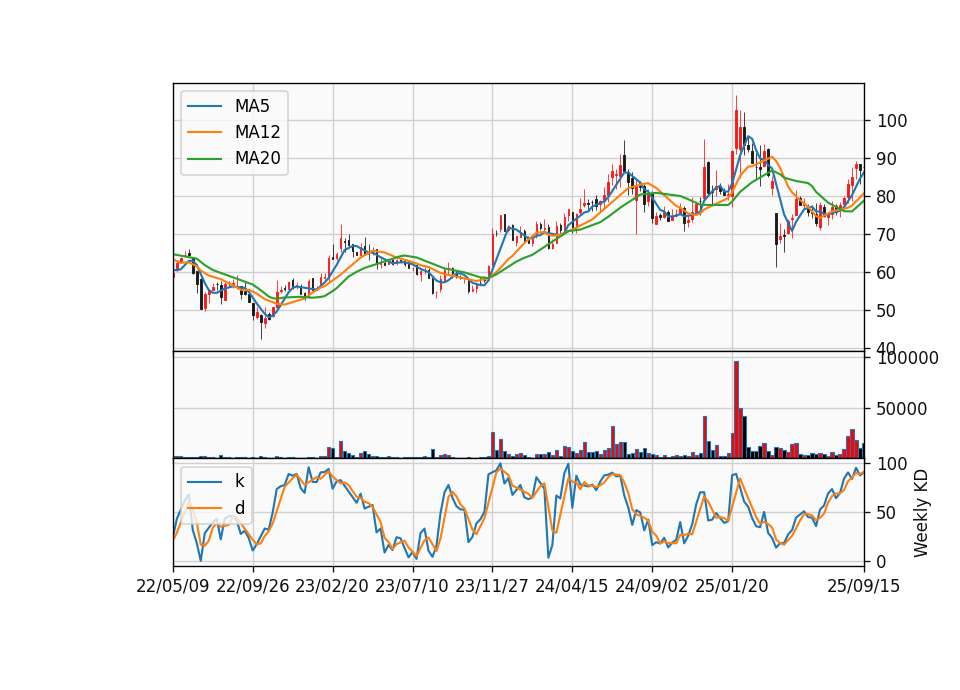Click the 100 tick on the Weekly KD axis
960x690 pixels.
coord(892,464)
